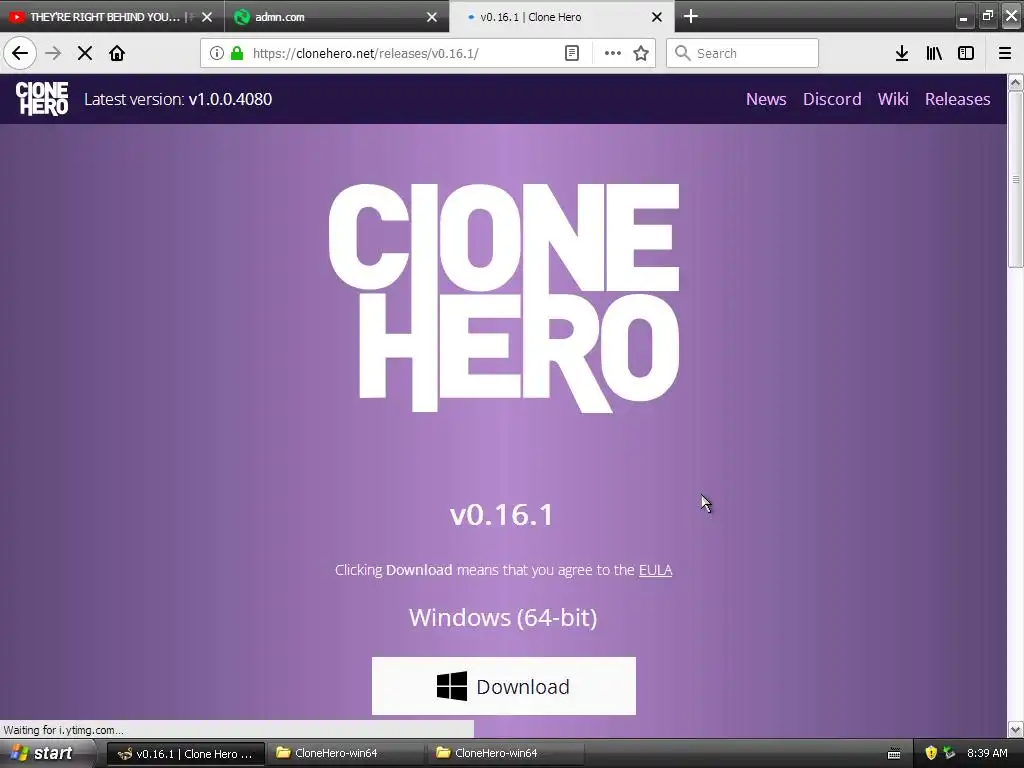Open the browser home page
This screenshot has height=768, width=1024.
(x=117, y=53)
